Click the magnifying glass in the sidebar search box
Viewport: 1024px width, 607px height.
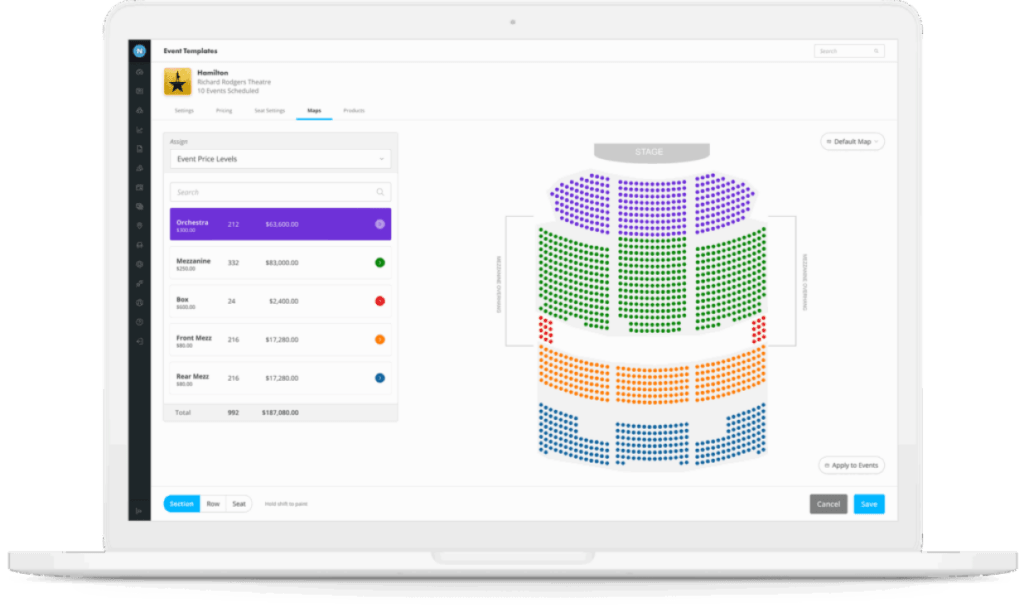(x=379, y=192)
